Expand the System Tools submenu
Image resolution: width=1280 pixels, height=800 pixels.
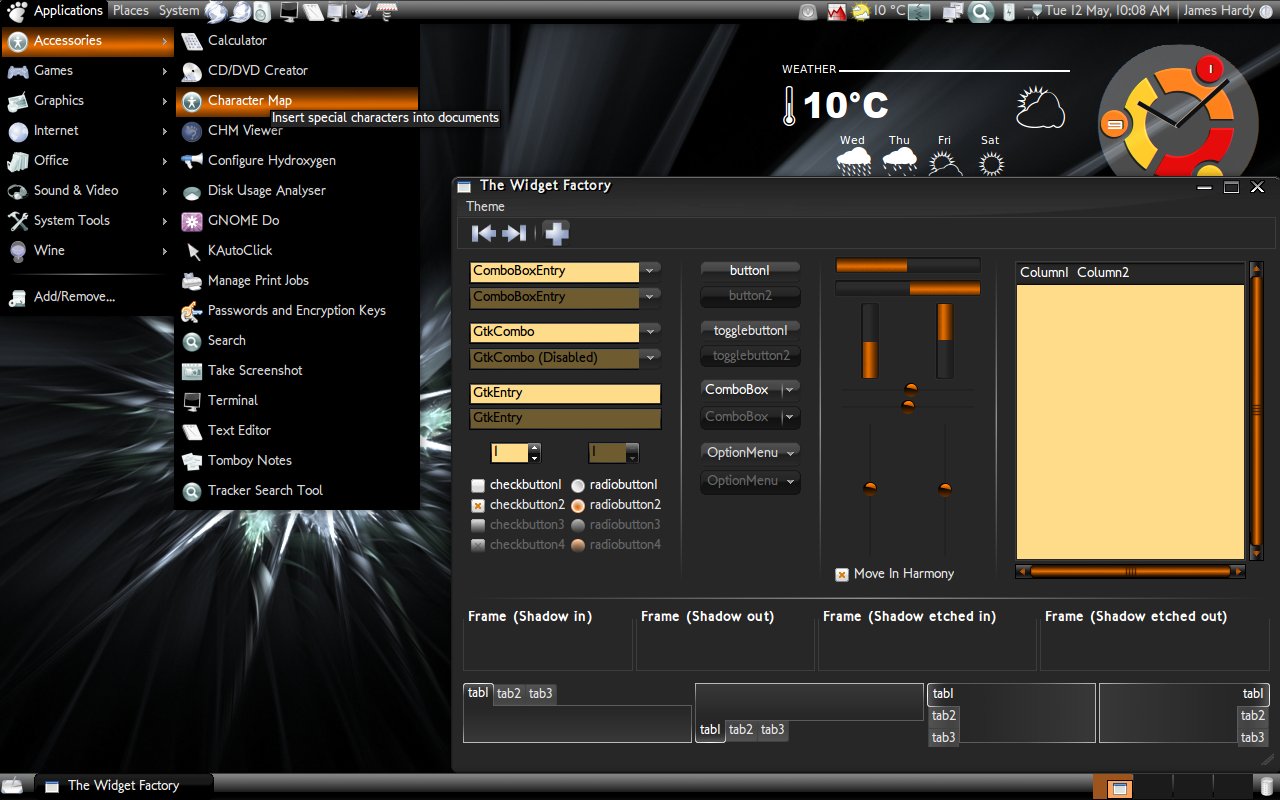pyautogui.click(x=87, y=220)
